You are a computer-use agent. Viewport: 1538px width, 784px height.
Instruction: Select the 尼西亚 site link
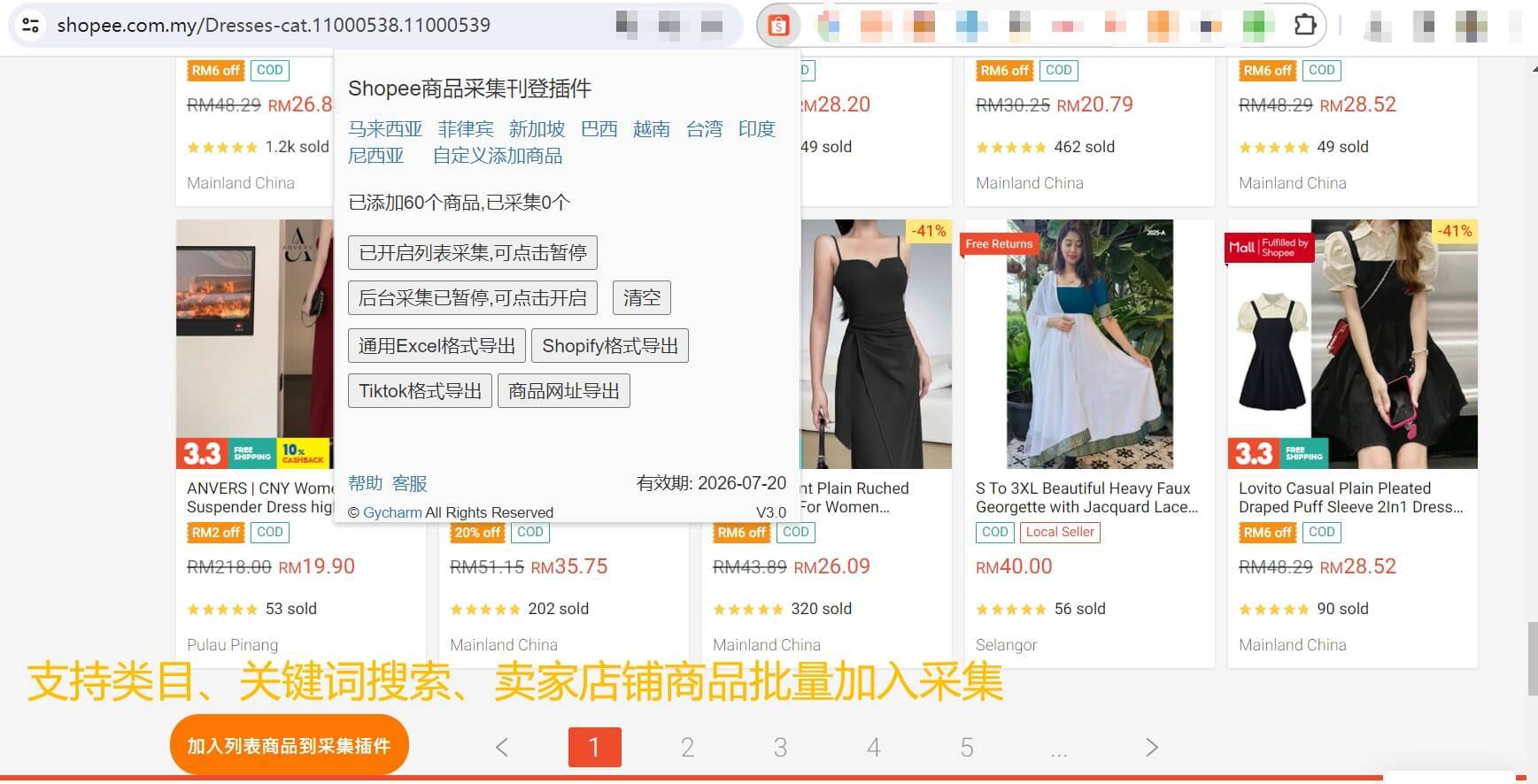376,156
